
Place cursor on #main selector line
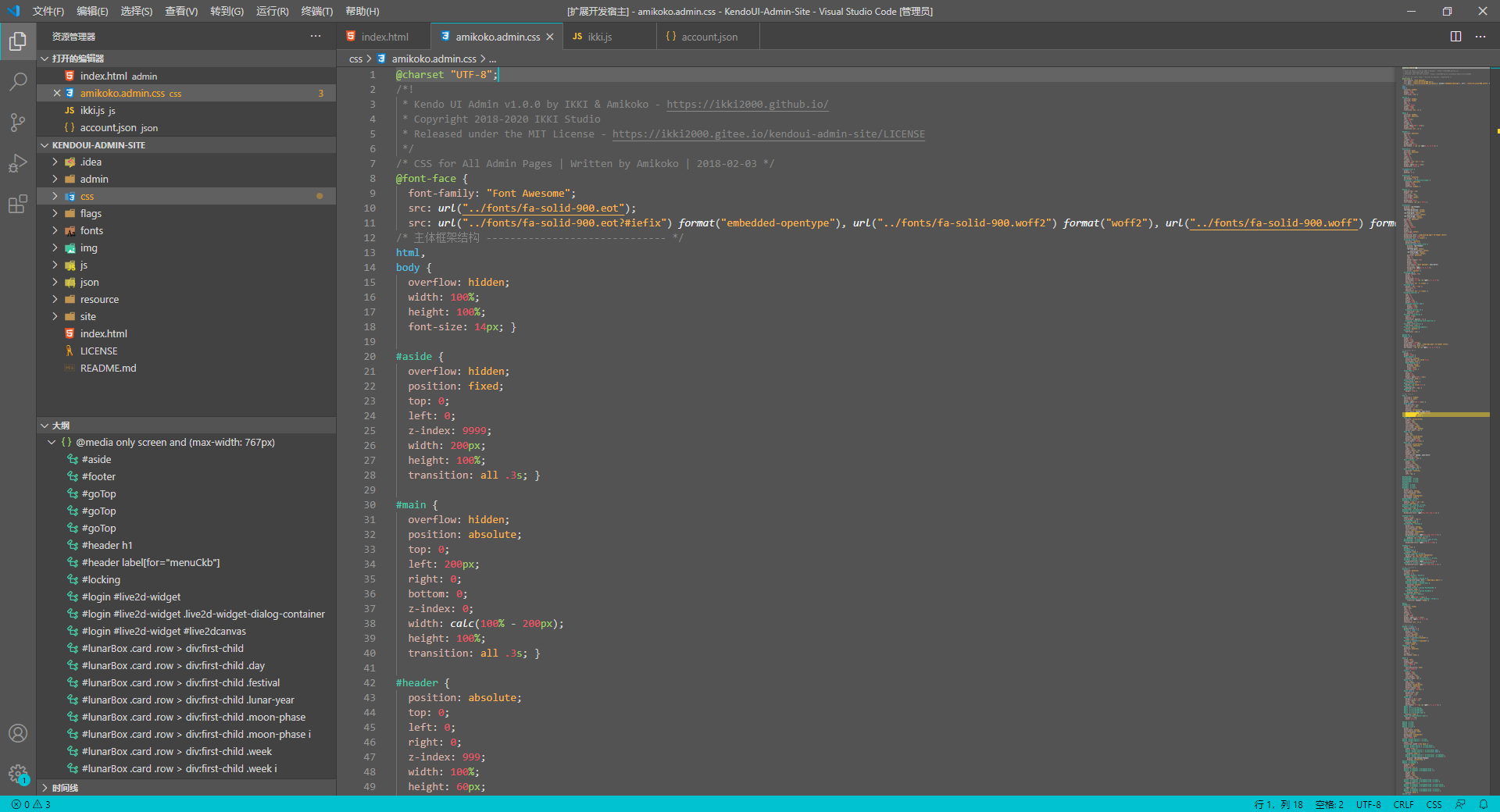coord(416,505)
